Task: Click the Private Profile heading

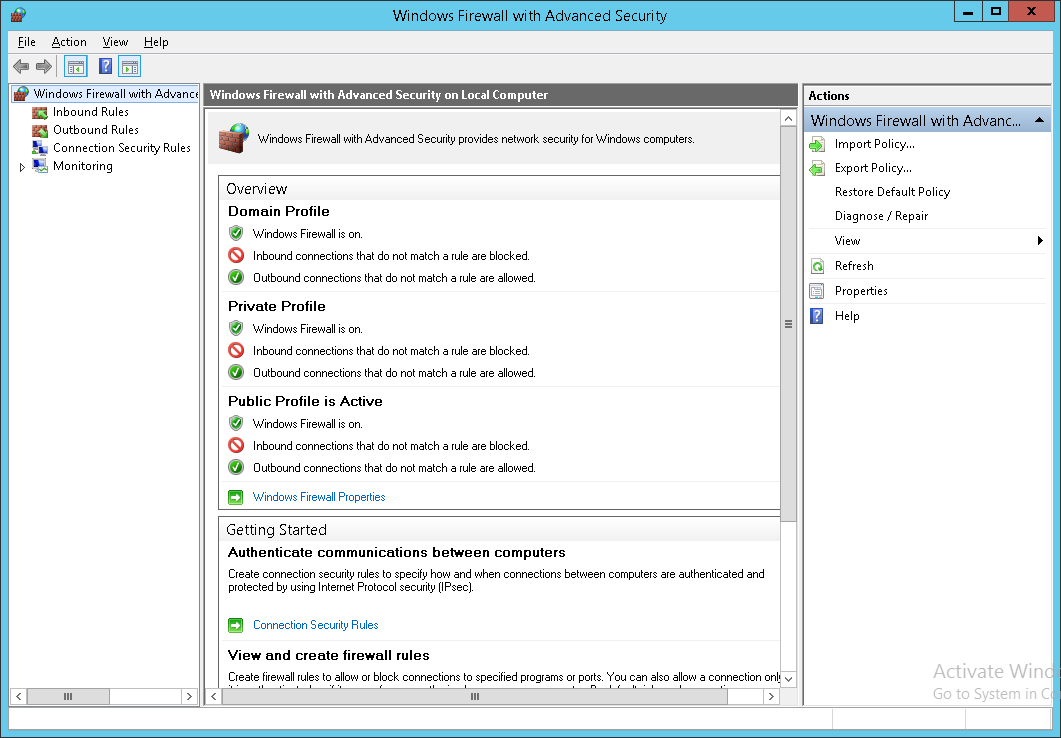Action: [x=277, y=306]
